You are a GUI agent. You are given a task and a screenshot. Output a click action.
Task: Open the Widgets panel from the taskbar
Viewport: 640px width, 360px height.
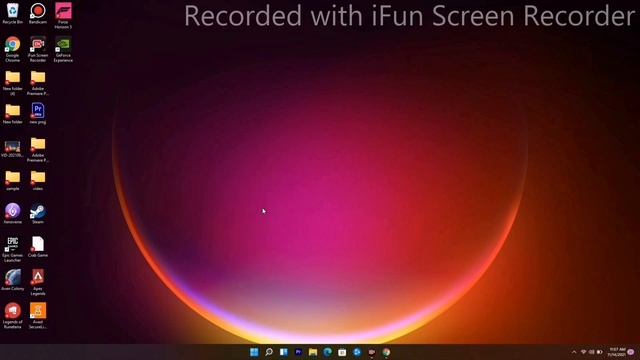click(284, 352)
